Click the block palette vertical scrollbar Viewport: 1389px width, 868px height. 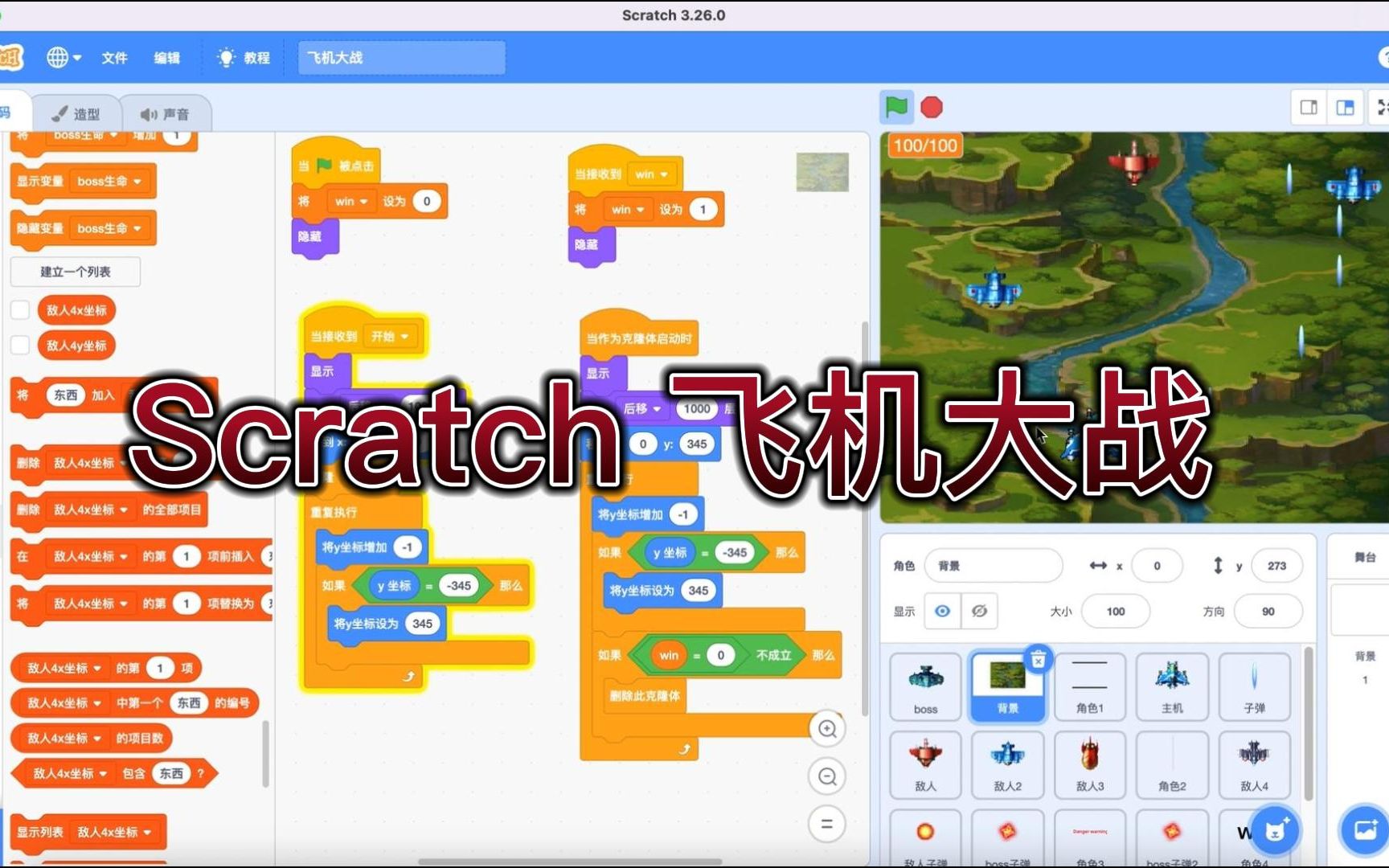click(x=265, y=754)
